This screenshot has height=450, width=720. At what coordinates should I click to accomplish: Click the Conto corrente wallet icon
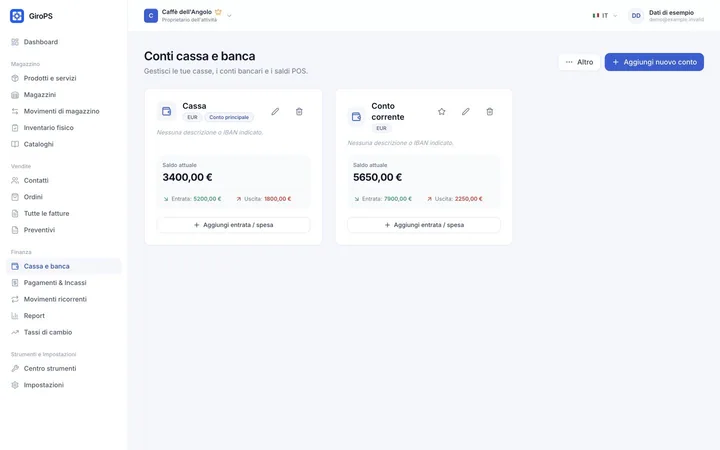pos(356,117)
